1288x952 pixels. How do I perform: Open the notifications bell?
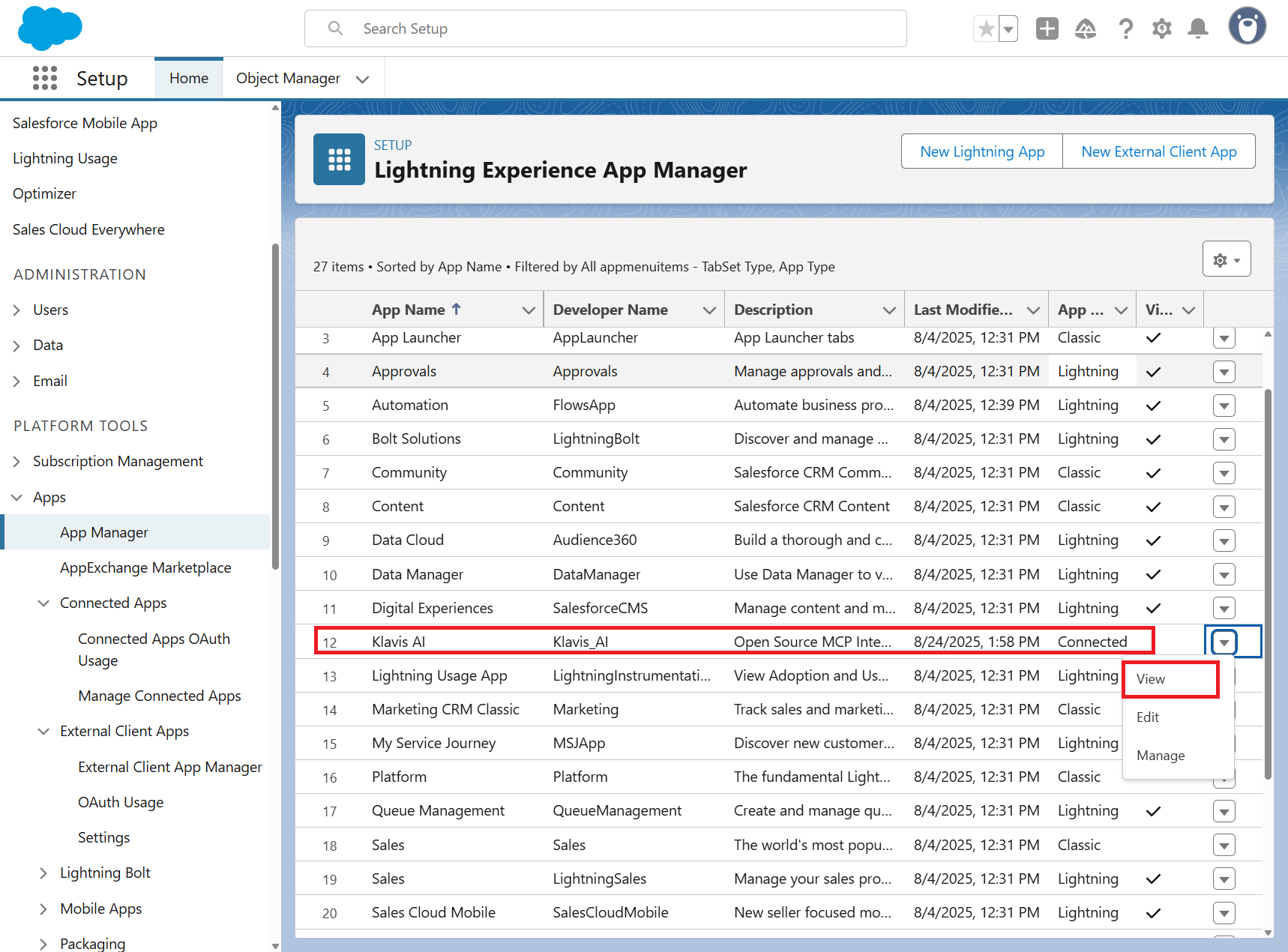(x=1198, y=28)
